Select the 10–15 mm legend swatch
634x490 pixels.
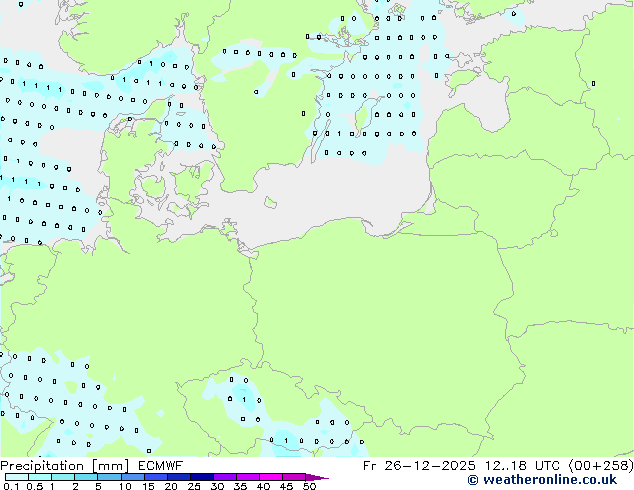(x=133, y=477)
